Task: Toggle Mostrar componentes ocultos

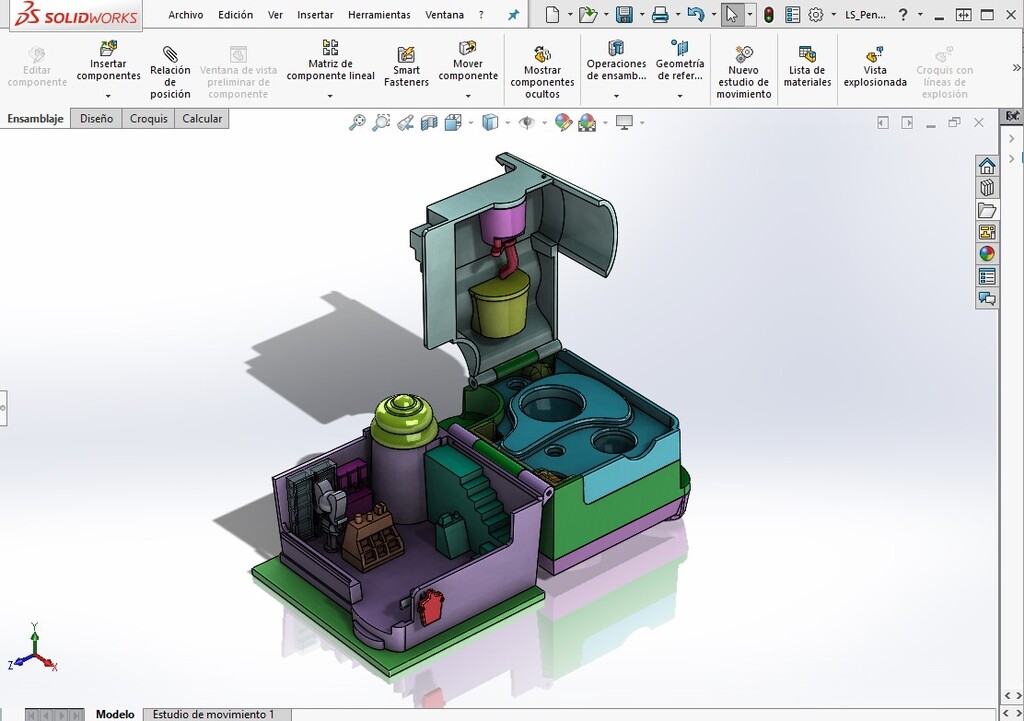Action: pyautogui.click(x=542, y=68)
